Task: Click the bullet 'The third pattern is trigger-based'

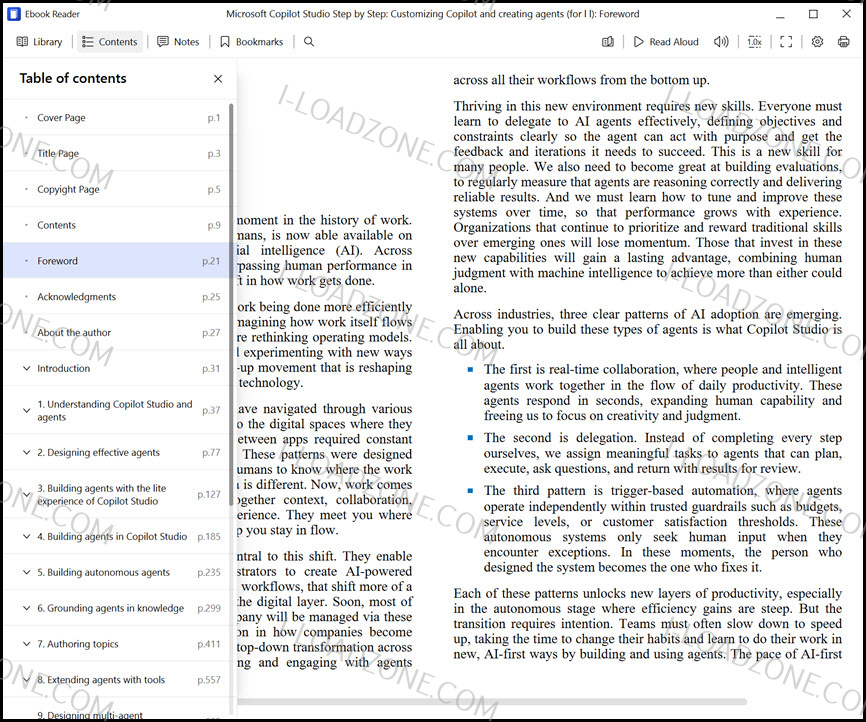Action: pos(663,529)
